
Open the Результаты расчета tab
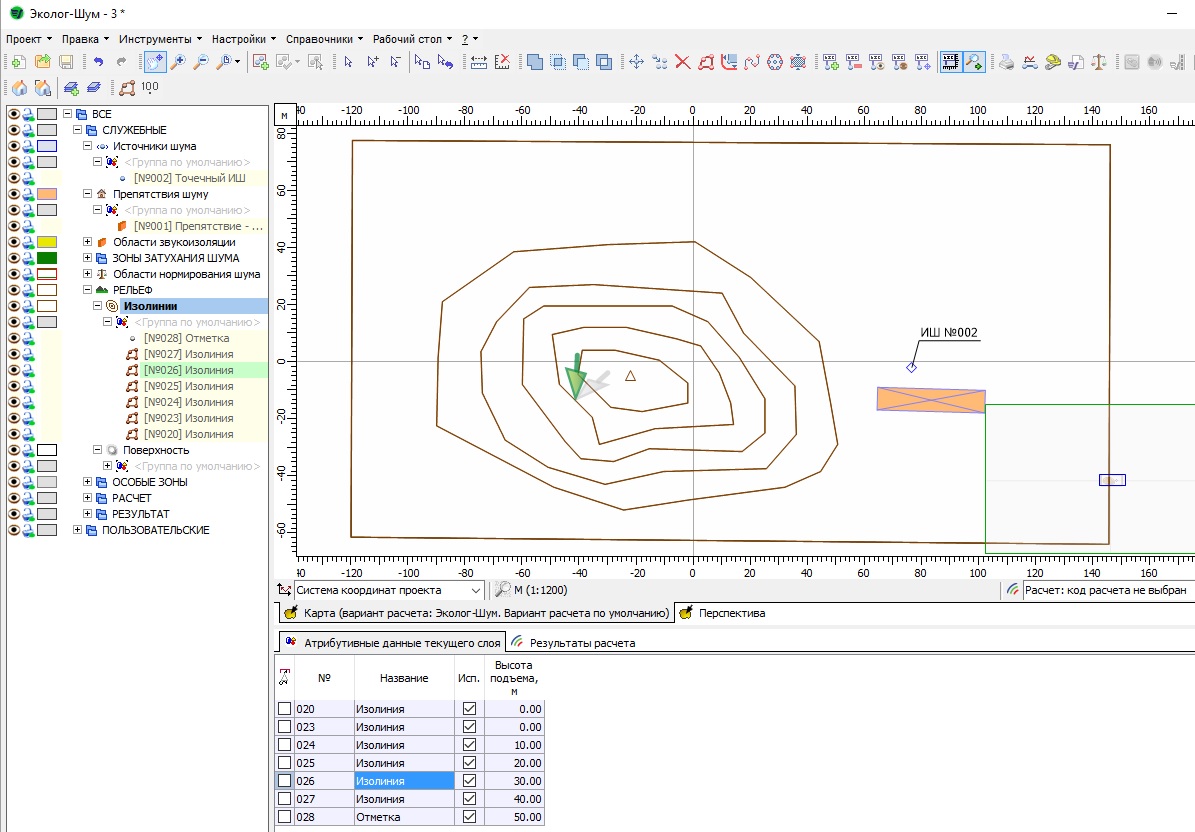(x=582, y=643)
